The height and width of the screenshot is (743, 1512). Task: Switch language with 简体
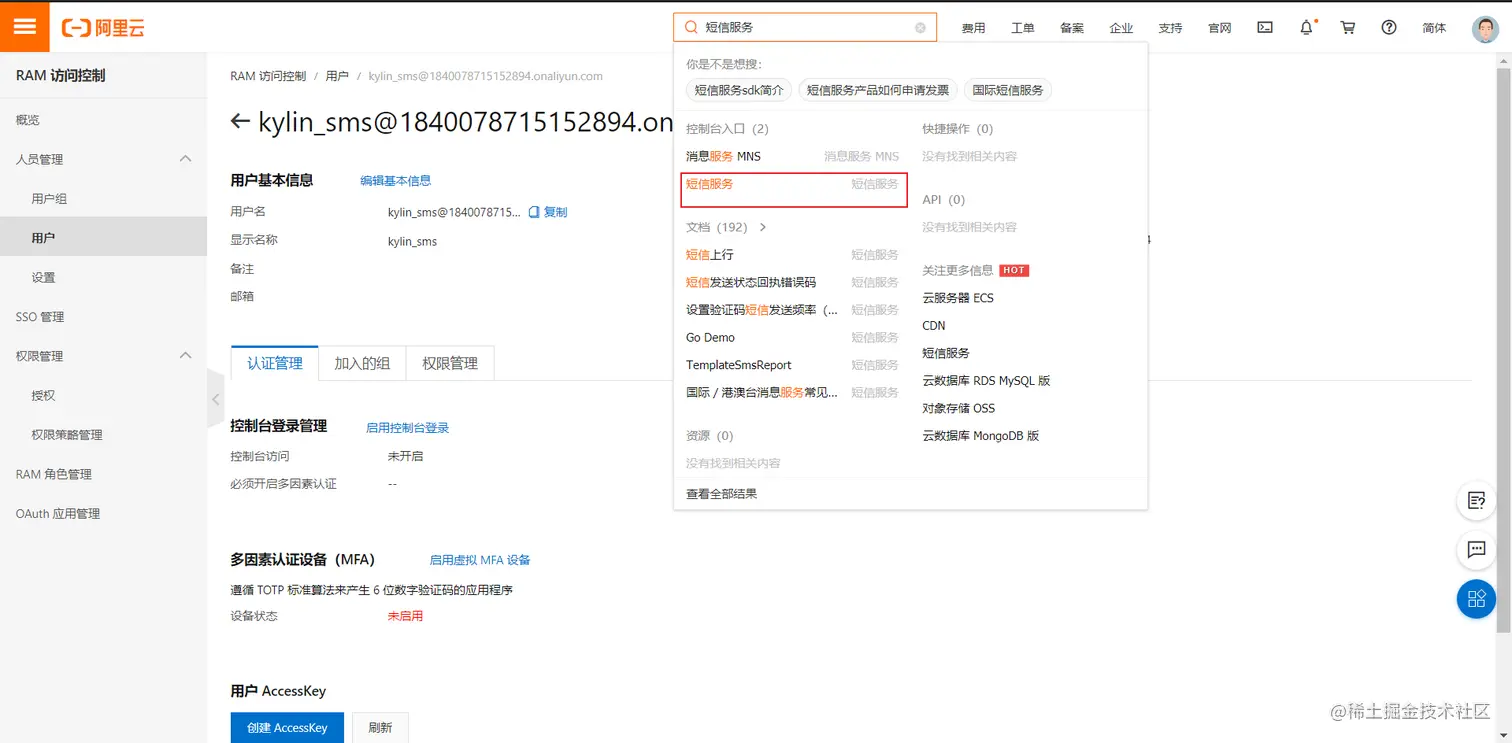[1434, 28]
